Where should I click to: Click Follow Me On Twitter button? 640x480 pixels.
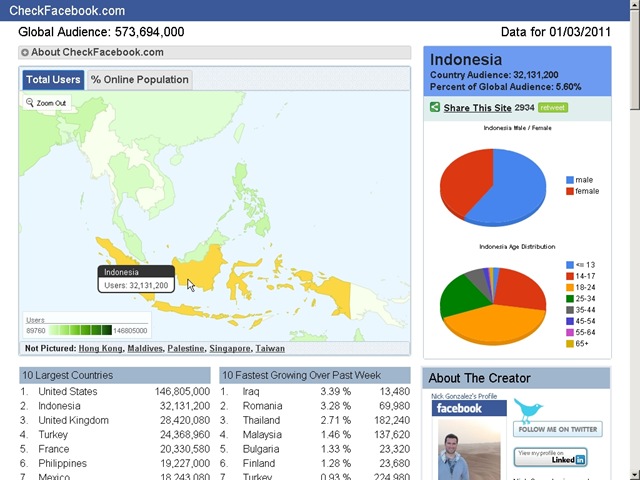point(558,429)
